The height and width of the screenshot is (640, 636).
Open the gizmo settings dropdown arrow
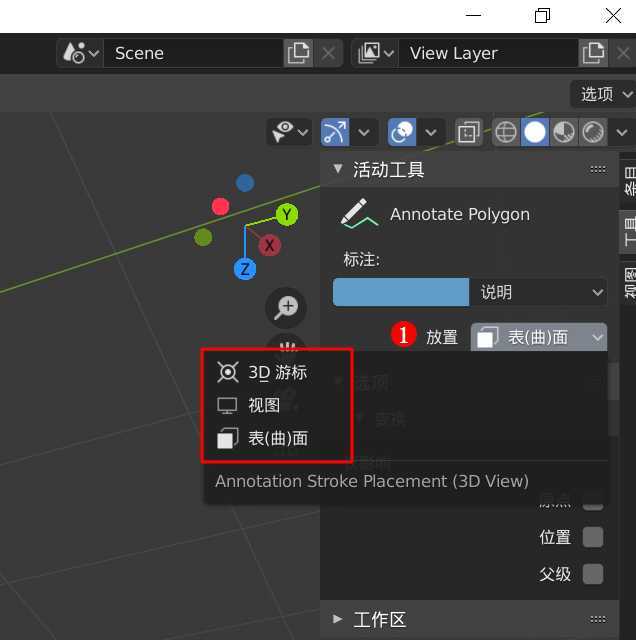(364, 132)
